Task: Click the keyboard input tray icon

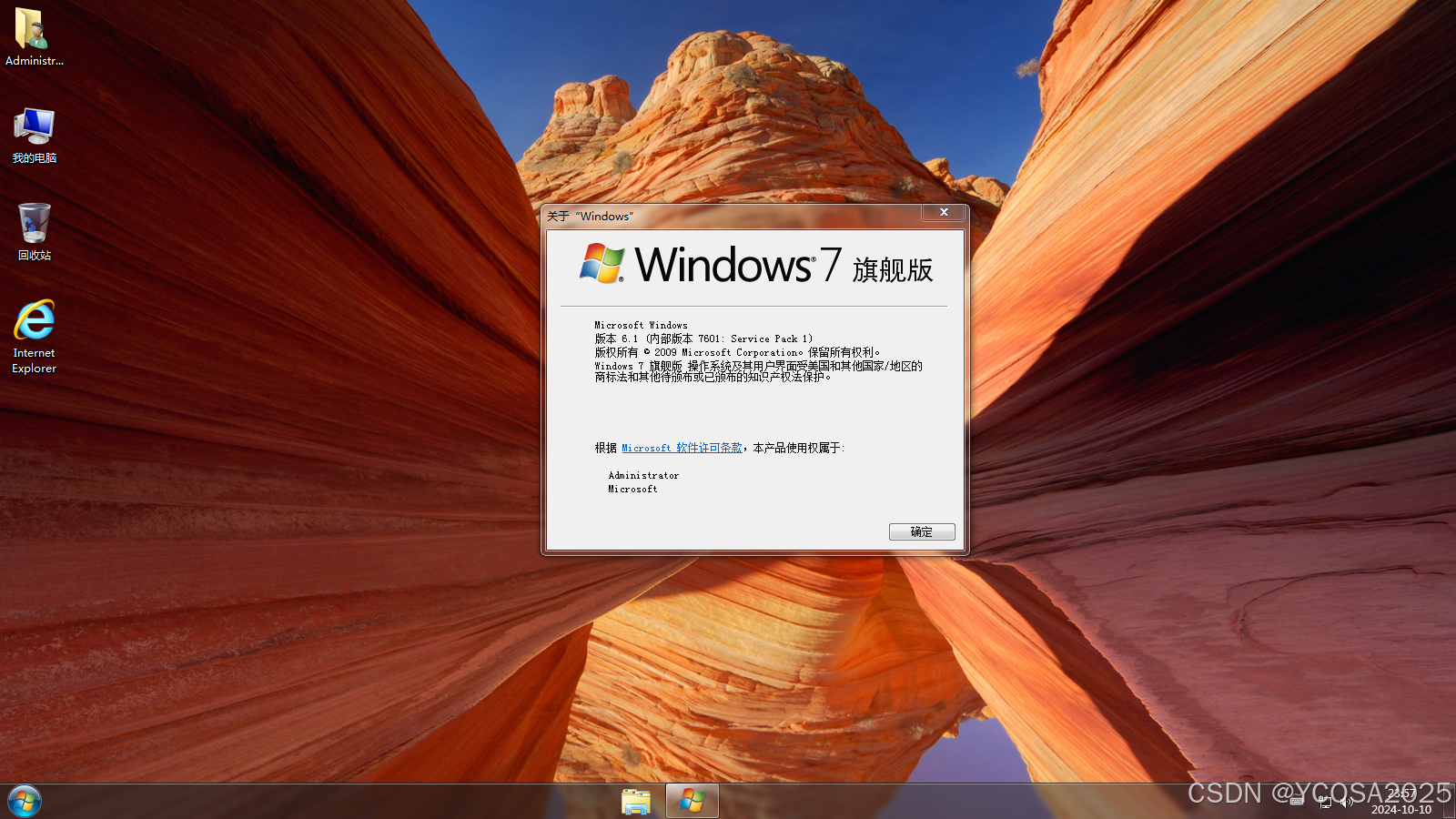Action: [x=1297, y=802]
